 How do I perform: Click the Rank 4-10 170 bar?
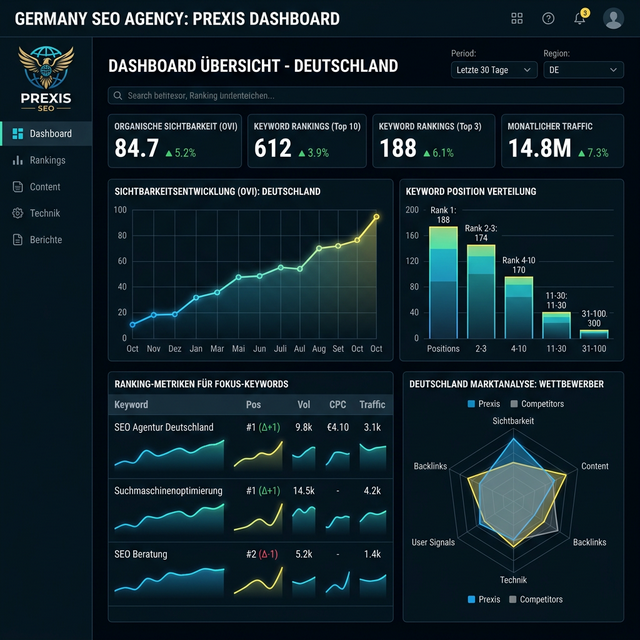point(519,307)
